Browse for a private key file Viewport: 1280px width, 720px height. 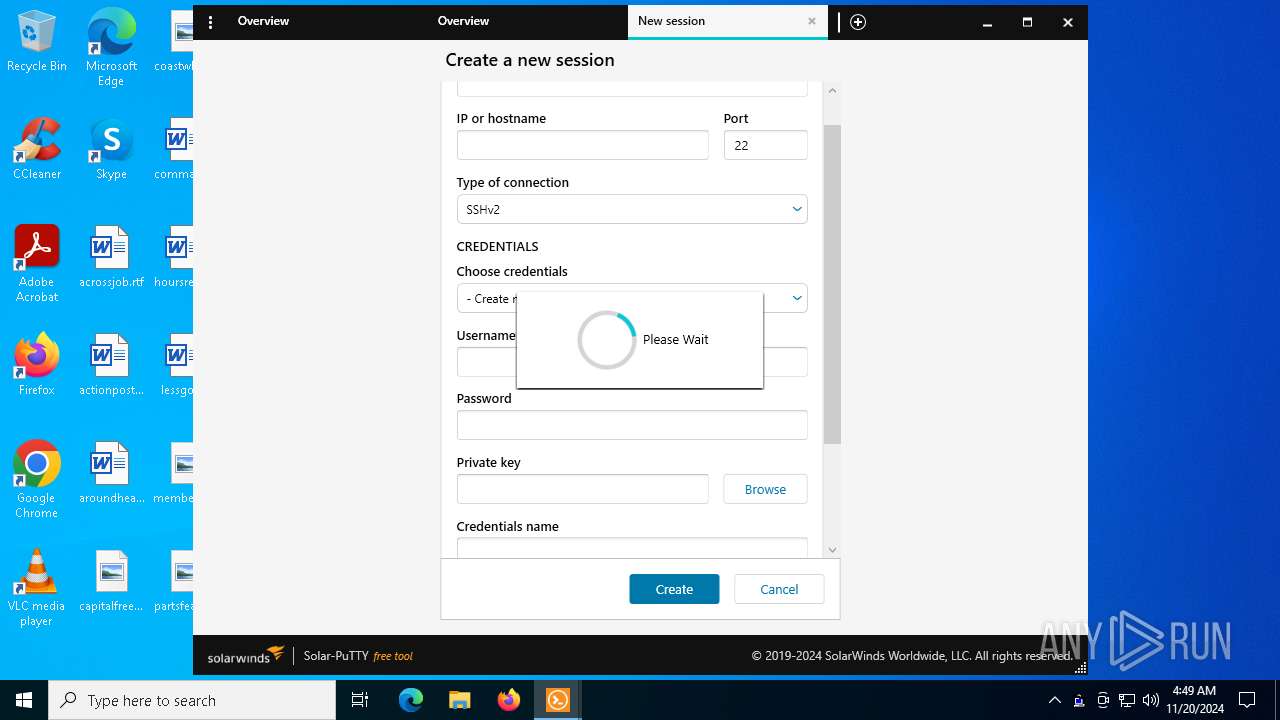click(765, 489)
